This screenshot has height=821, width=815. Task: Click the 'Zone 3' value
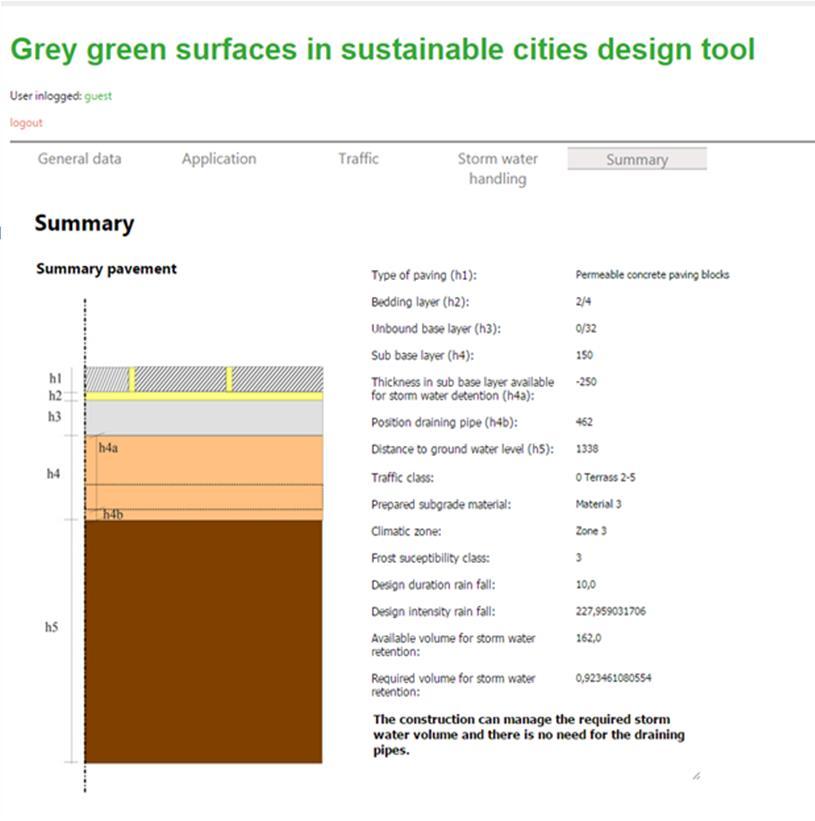591,531
